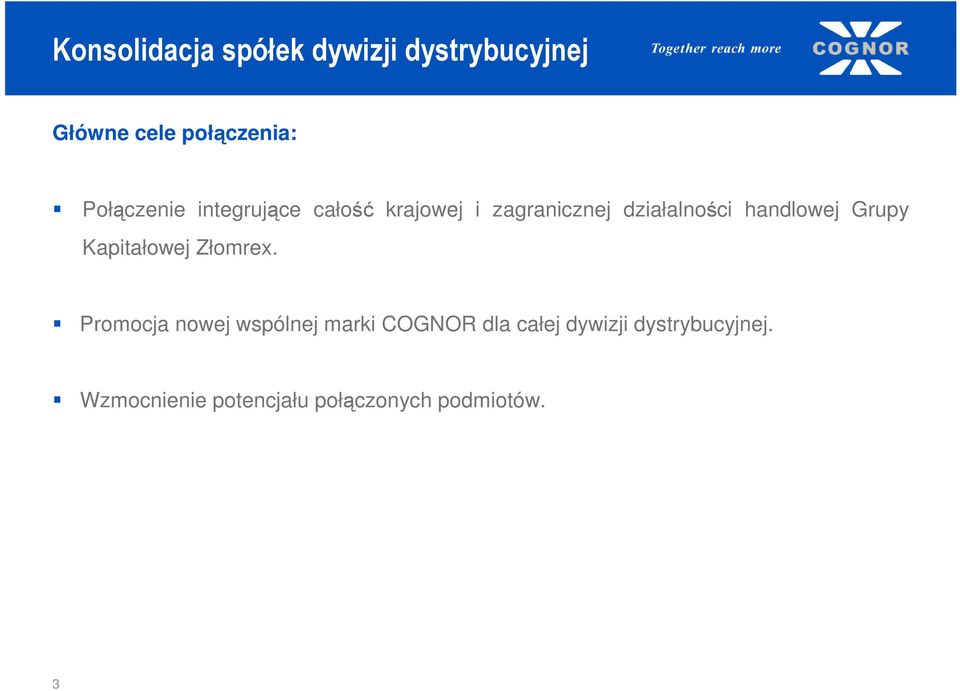Select the heading 'Główne cele połączenia:'

tap(174, 133)
